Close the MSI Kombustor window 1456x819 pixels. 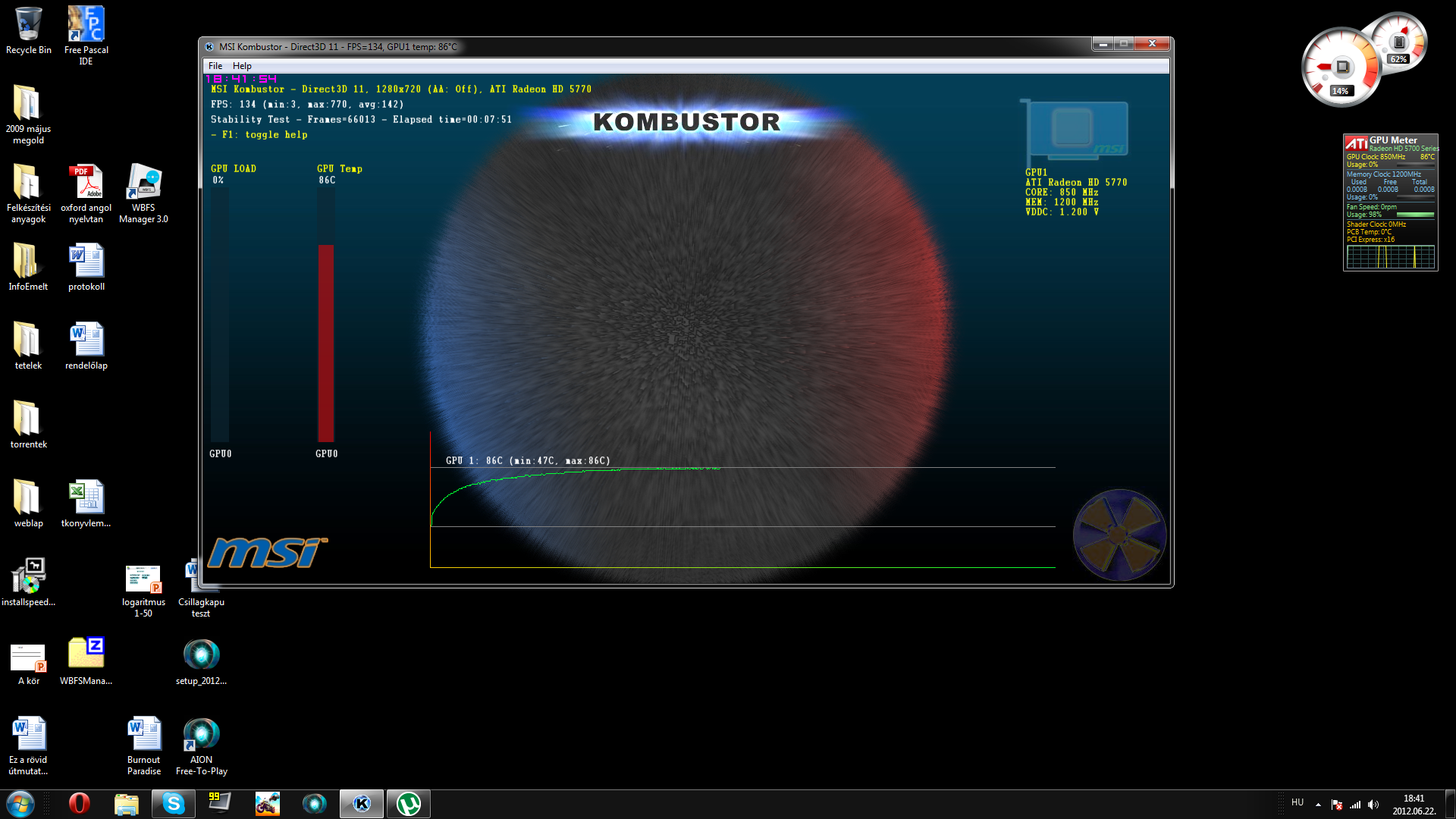1152,44
